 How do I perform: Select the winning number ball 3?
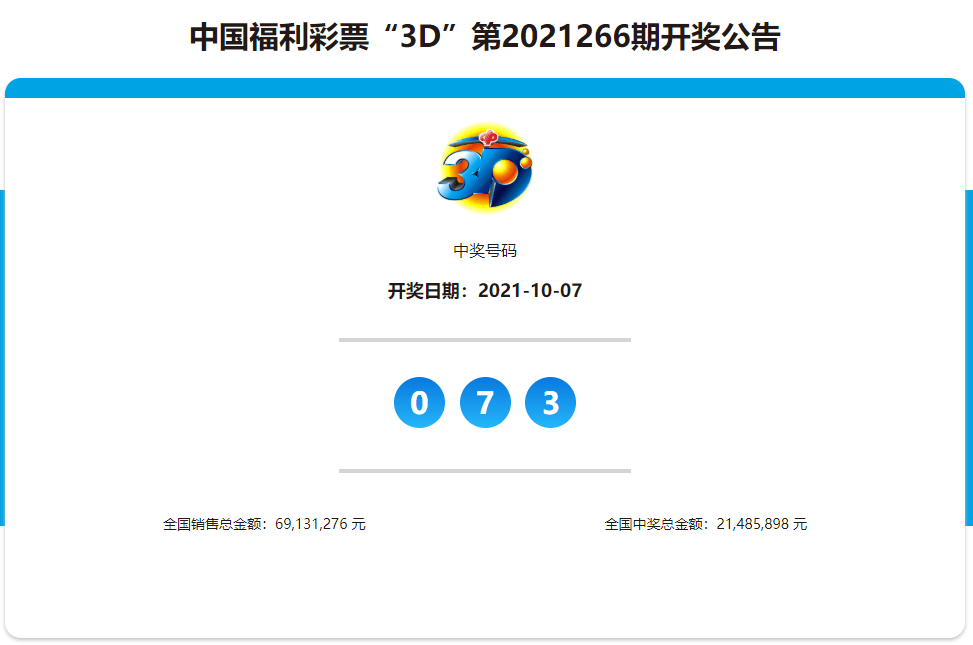[x=550, y=402]
